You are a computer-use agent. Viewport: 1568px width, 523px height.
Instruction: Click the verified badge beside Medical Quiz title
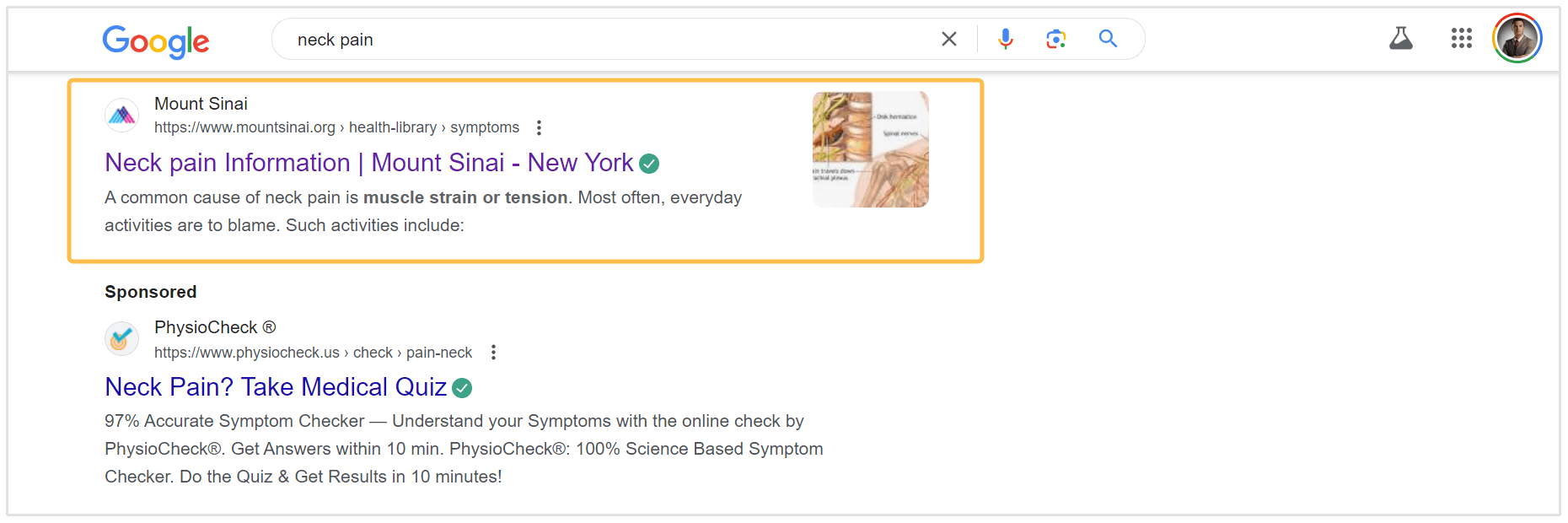[x=462, y=388]
